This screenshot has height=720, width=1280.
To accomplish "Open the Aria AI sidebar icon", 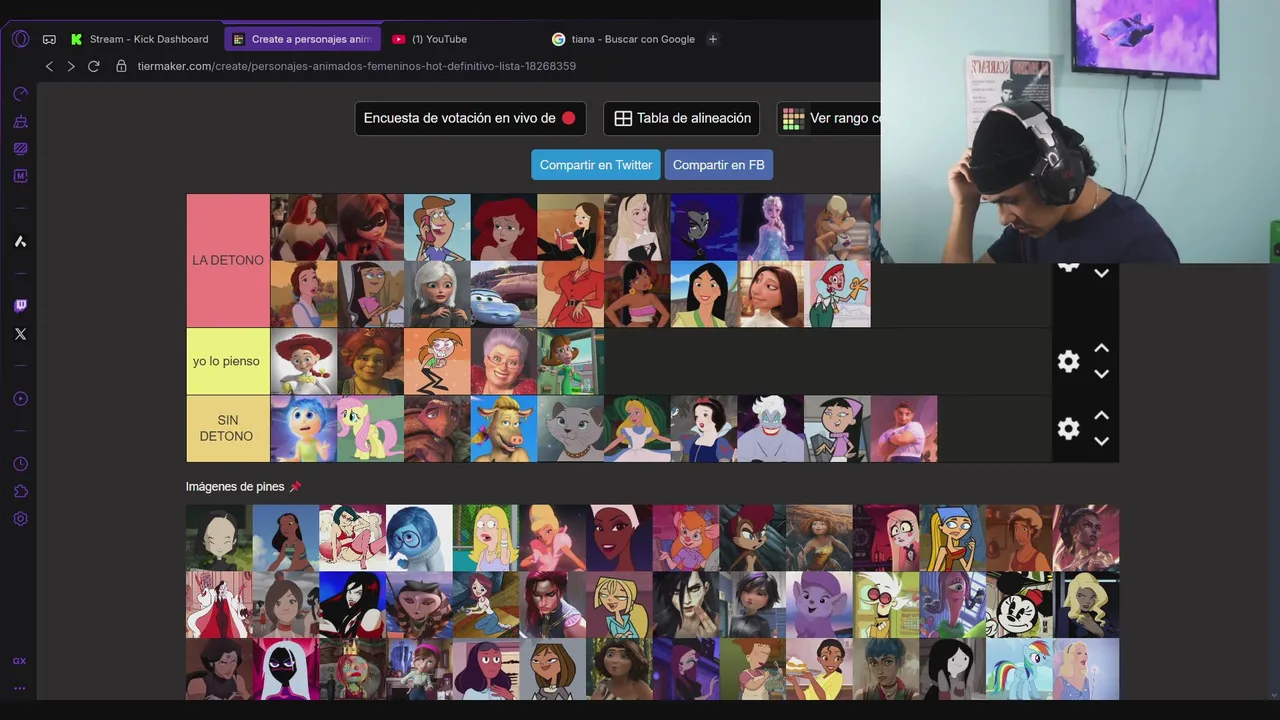I will coord(20,241).
